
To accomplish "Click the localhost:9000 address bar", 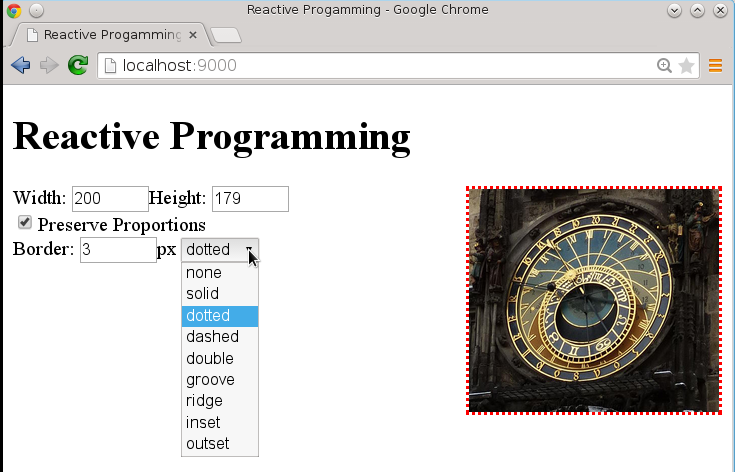I will click(x=398, y=66).
